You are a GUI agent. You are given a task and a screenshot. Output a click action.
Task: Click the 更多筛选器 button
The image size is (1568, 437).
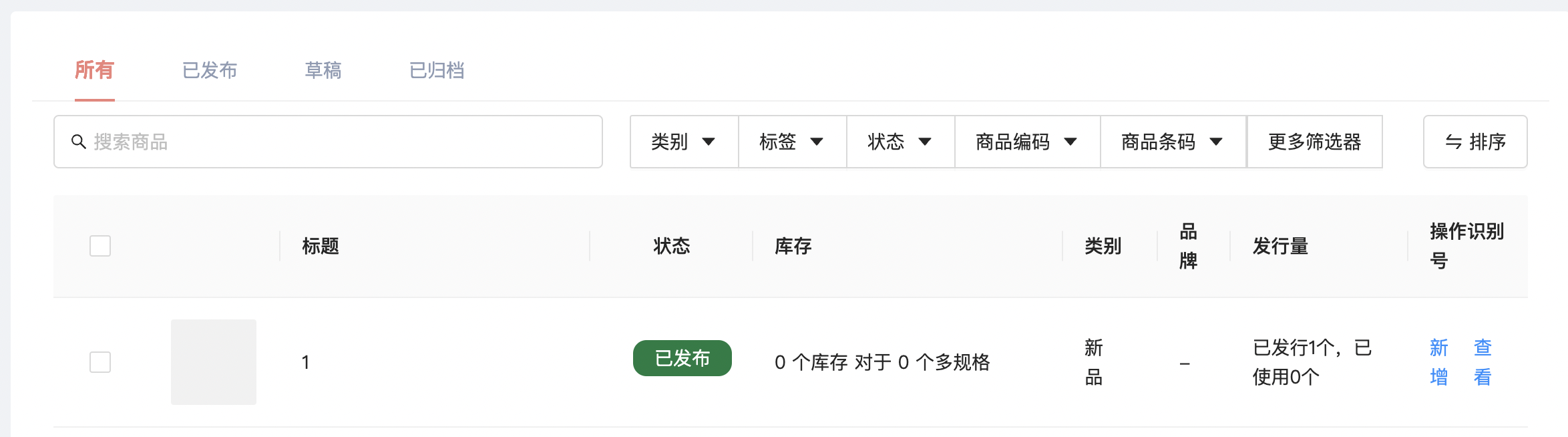tap(1314, 142)
